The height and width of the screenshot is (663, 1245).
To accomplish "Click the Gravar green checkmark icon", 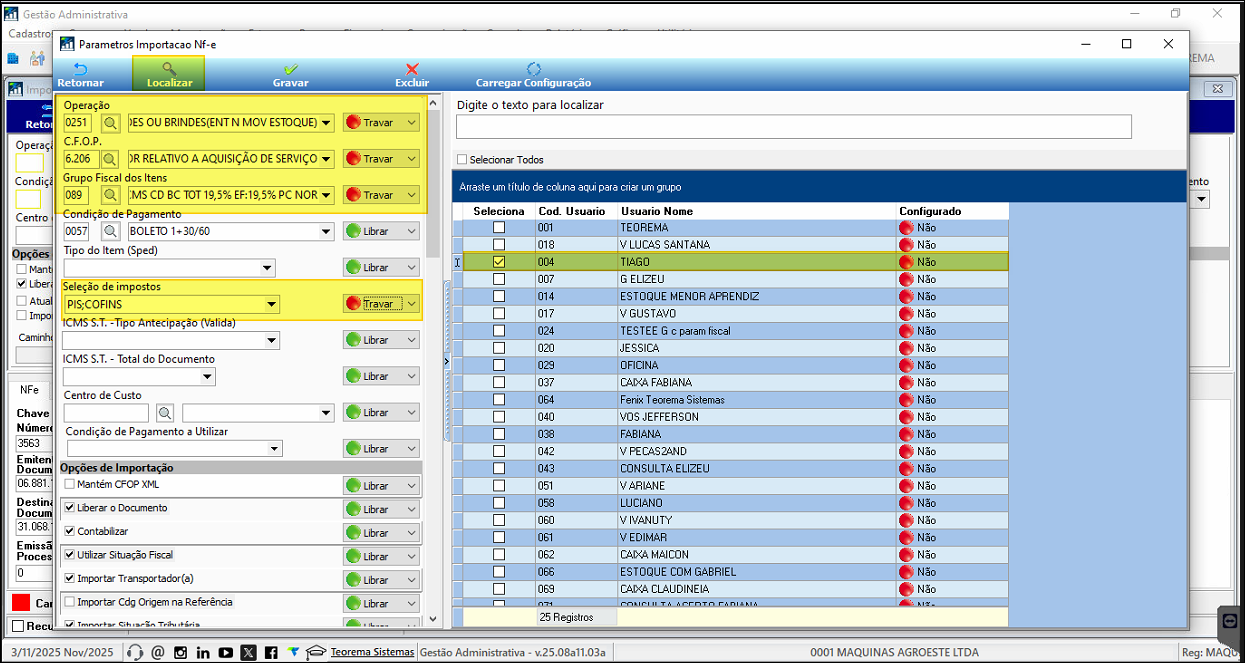I will tap(290, 69).
